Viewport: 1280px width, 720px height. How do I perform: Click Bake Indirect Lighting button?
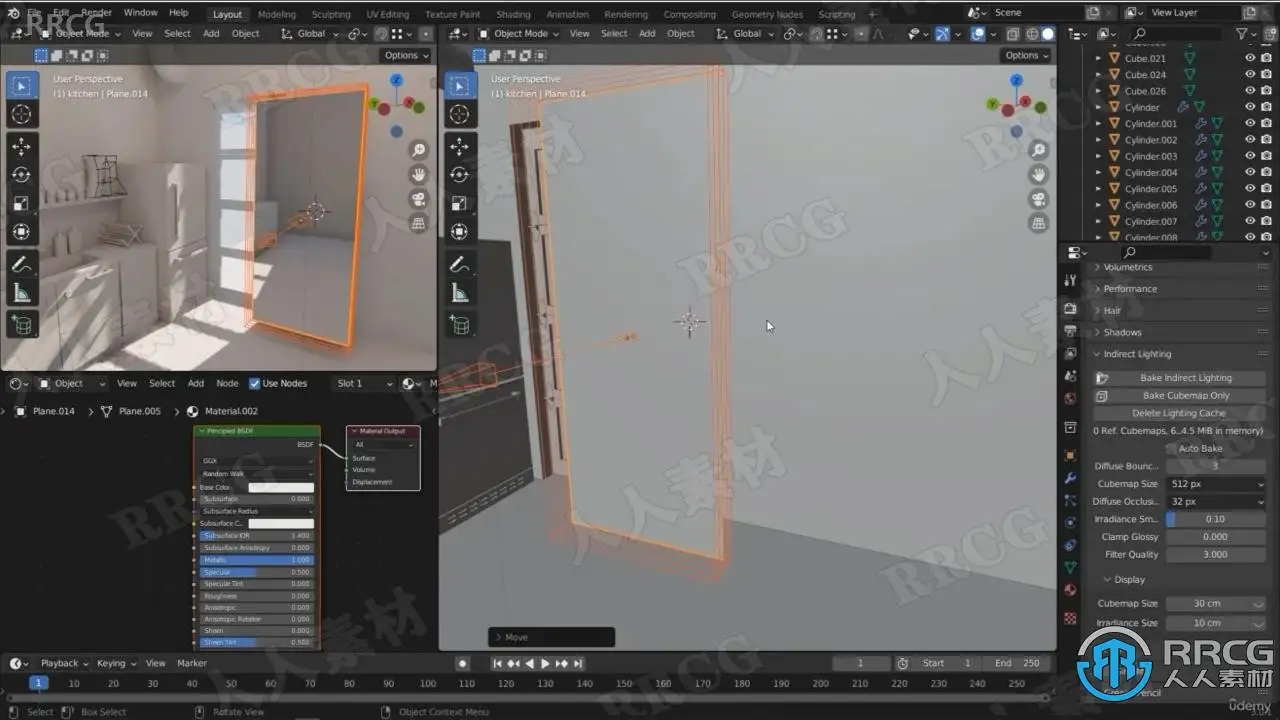[x=1180, y=378]
